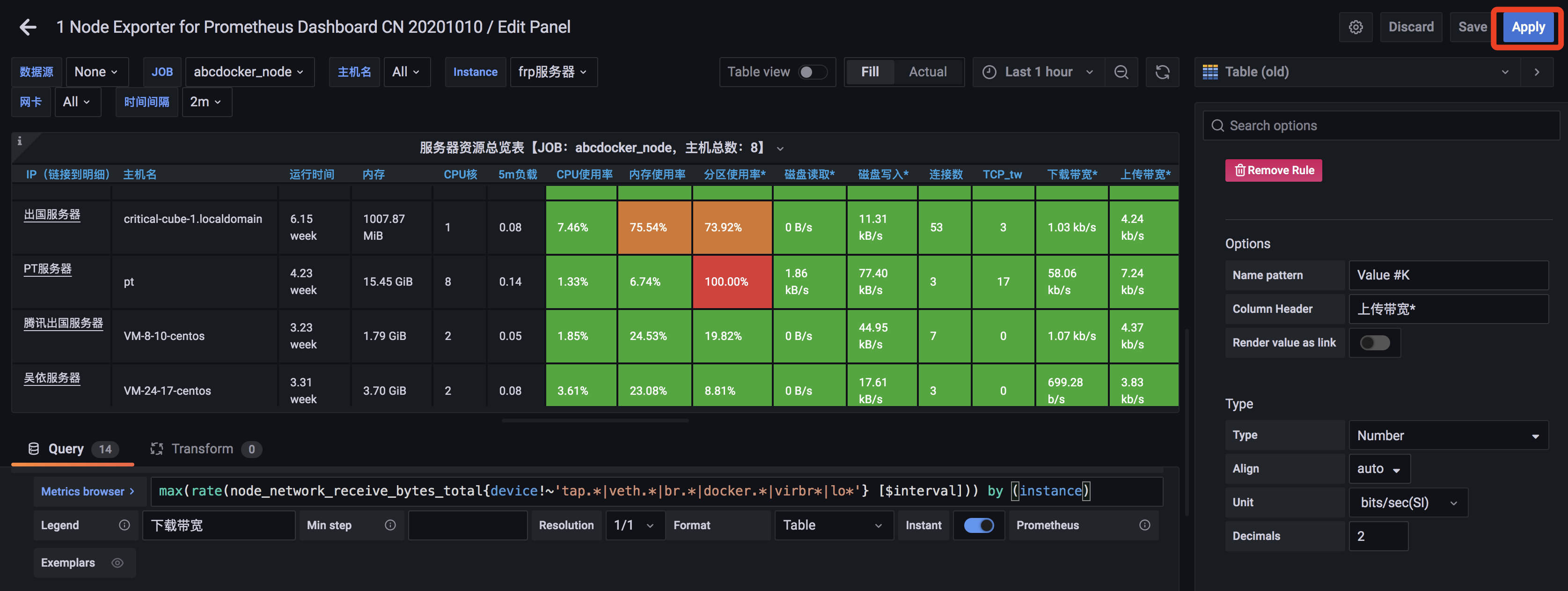Image resolution: width=1568 pixels, height=591 pixels.
Task: Click into the PromQL query editor
Action: click(x=656, y=492)
